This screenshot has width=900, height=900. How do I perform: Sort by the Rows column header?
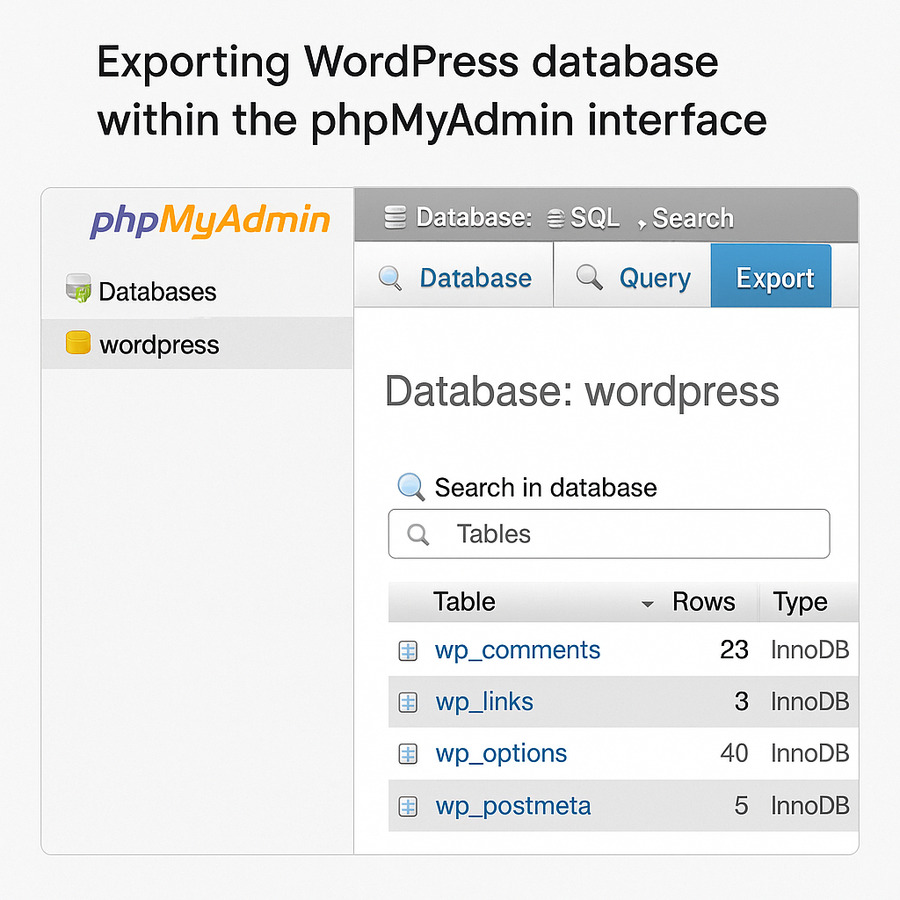704,602
